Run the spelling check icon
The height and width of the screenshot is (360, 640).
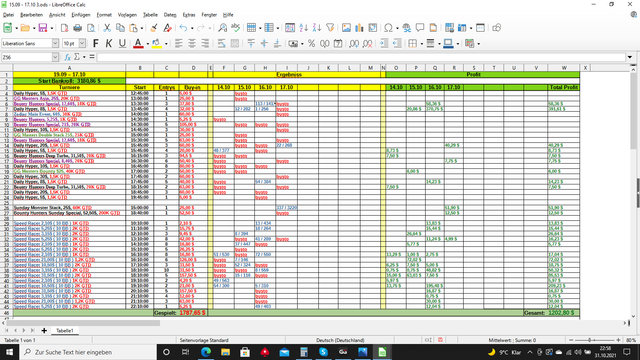236,28
